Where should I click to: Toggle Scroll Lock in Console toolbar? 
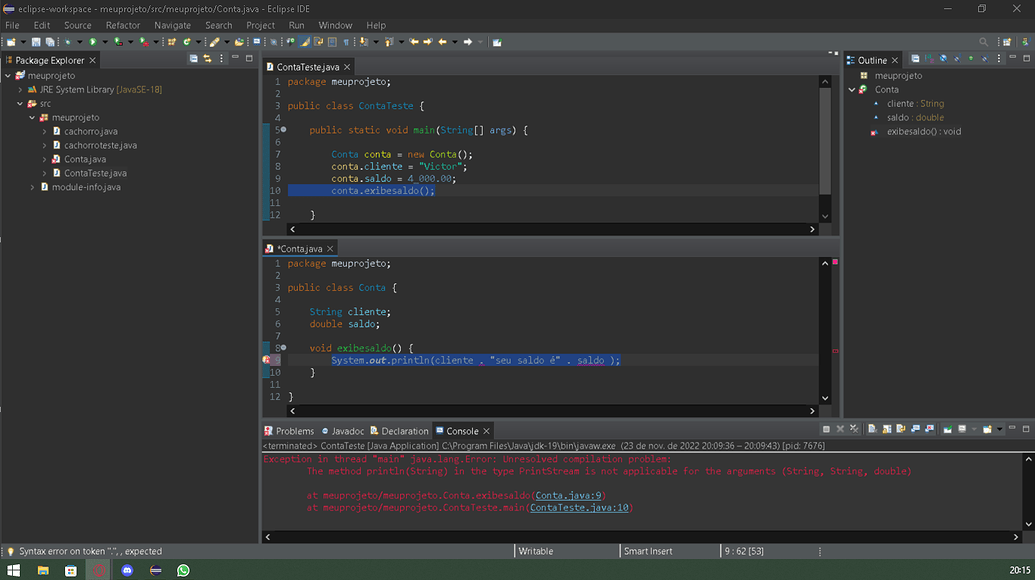[886, 430]
